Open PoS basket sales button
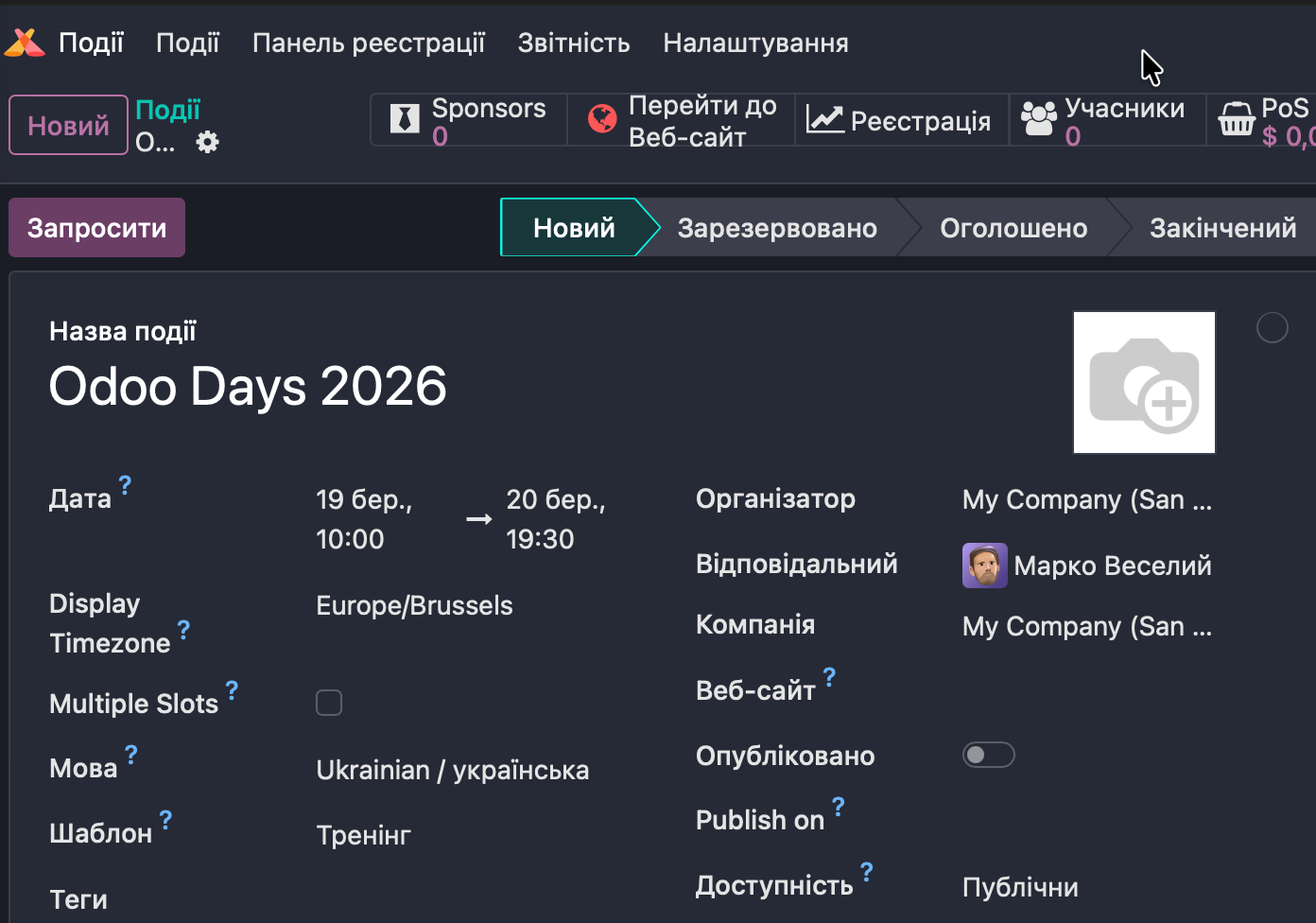Image resolution: width=1316 pixels, height=923 pixels. (1264, 120)
